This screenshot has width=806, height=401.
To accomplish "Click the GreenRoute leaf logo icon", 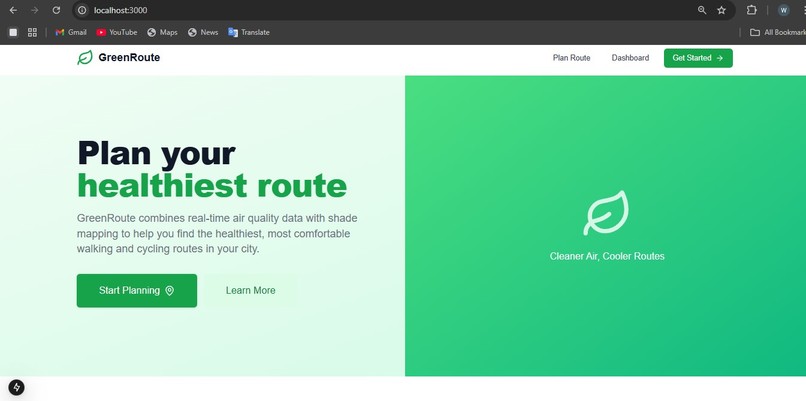I will [85, 58].
